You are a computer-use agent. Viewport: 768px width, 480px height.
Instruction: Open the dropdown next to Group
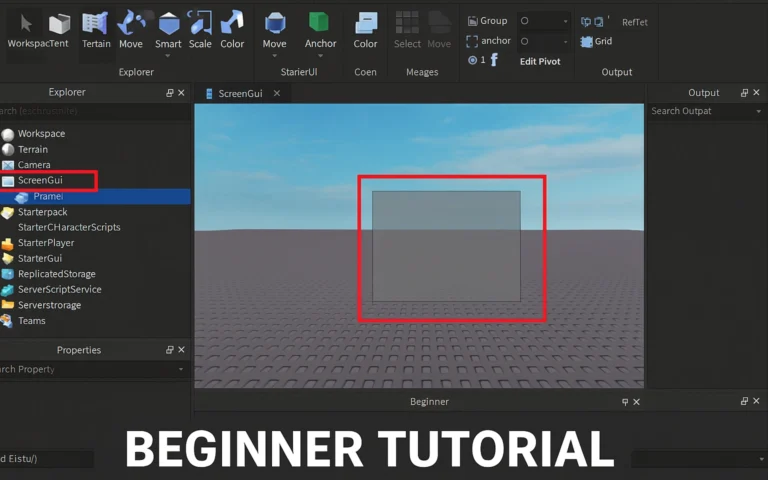click(565, 21)
